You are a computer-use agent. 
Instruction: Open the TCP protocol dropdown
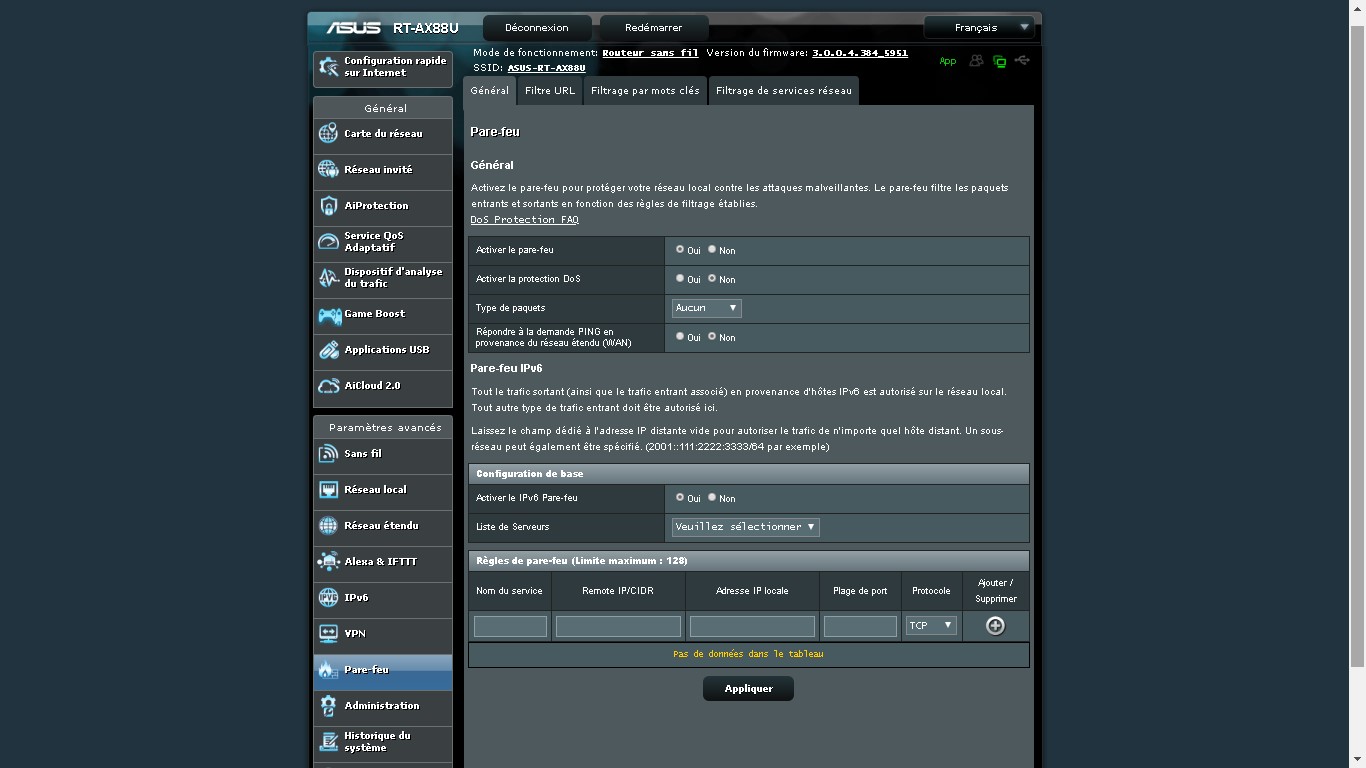pyautogui.click(x=930, y=626)
